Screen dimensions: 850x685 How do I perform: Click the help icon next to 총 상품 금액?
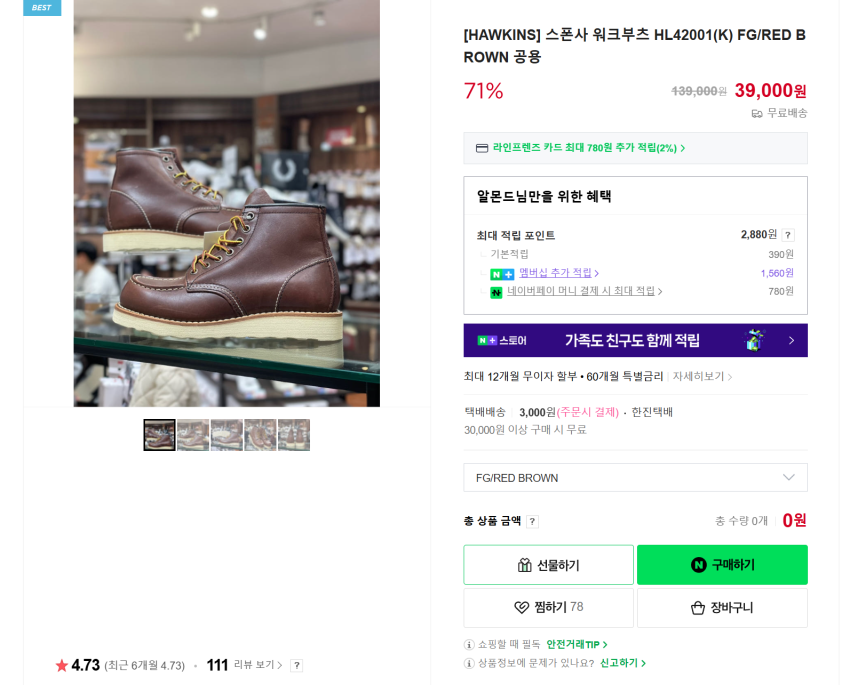[532, 521]
